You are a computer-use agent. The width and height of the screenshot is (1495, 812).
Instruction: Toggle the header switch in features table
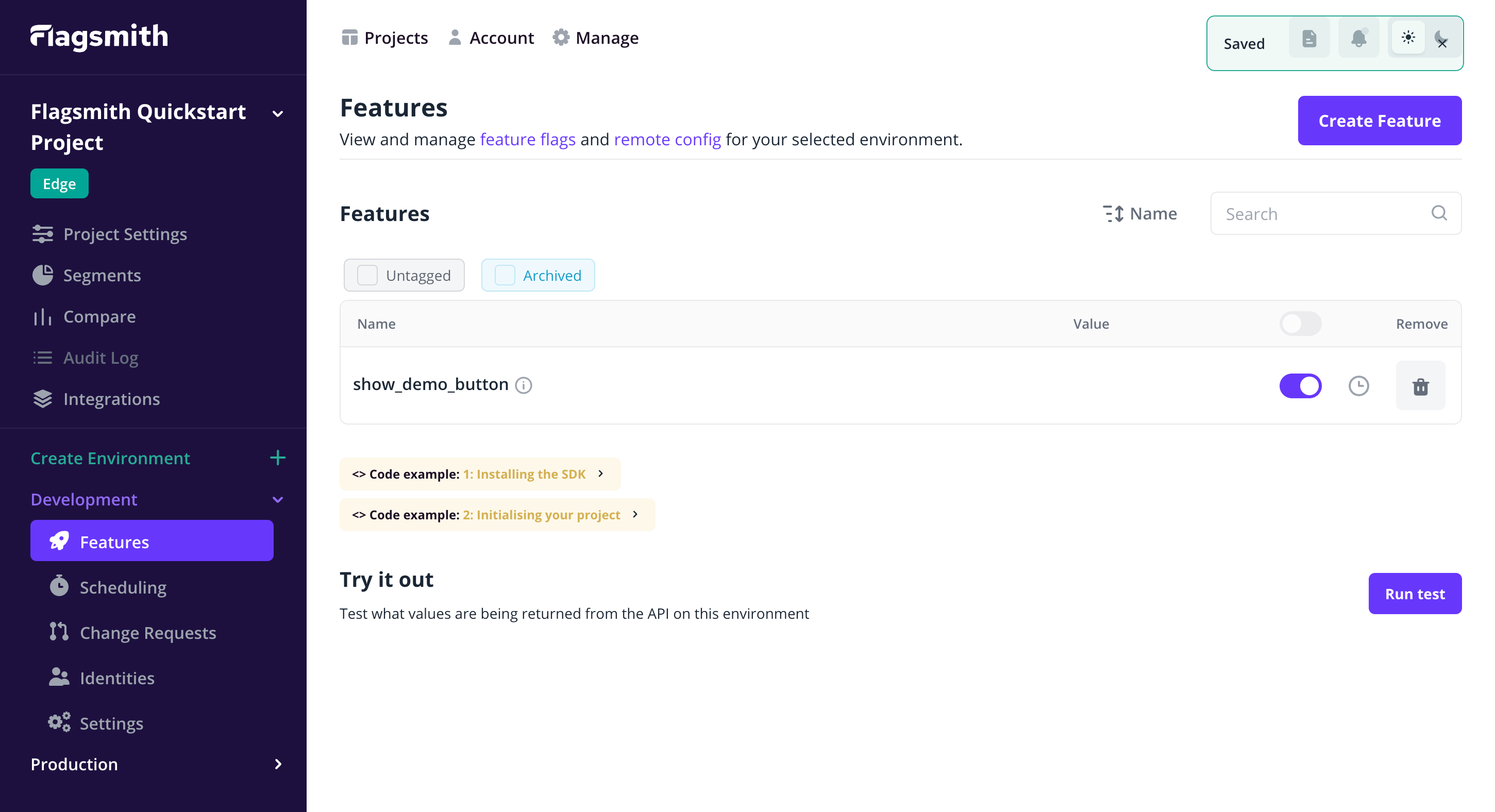coord(1300,323)
